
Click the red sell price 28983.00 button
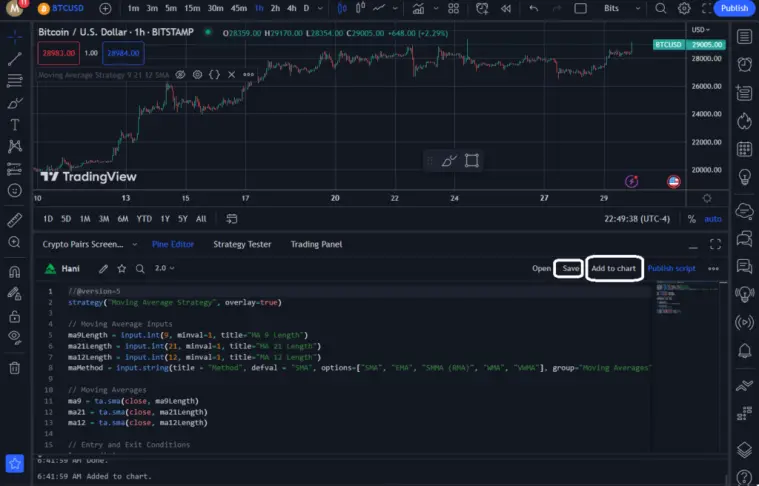pos(59,53)
